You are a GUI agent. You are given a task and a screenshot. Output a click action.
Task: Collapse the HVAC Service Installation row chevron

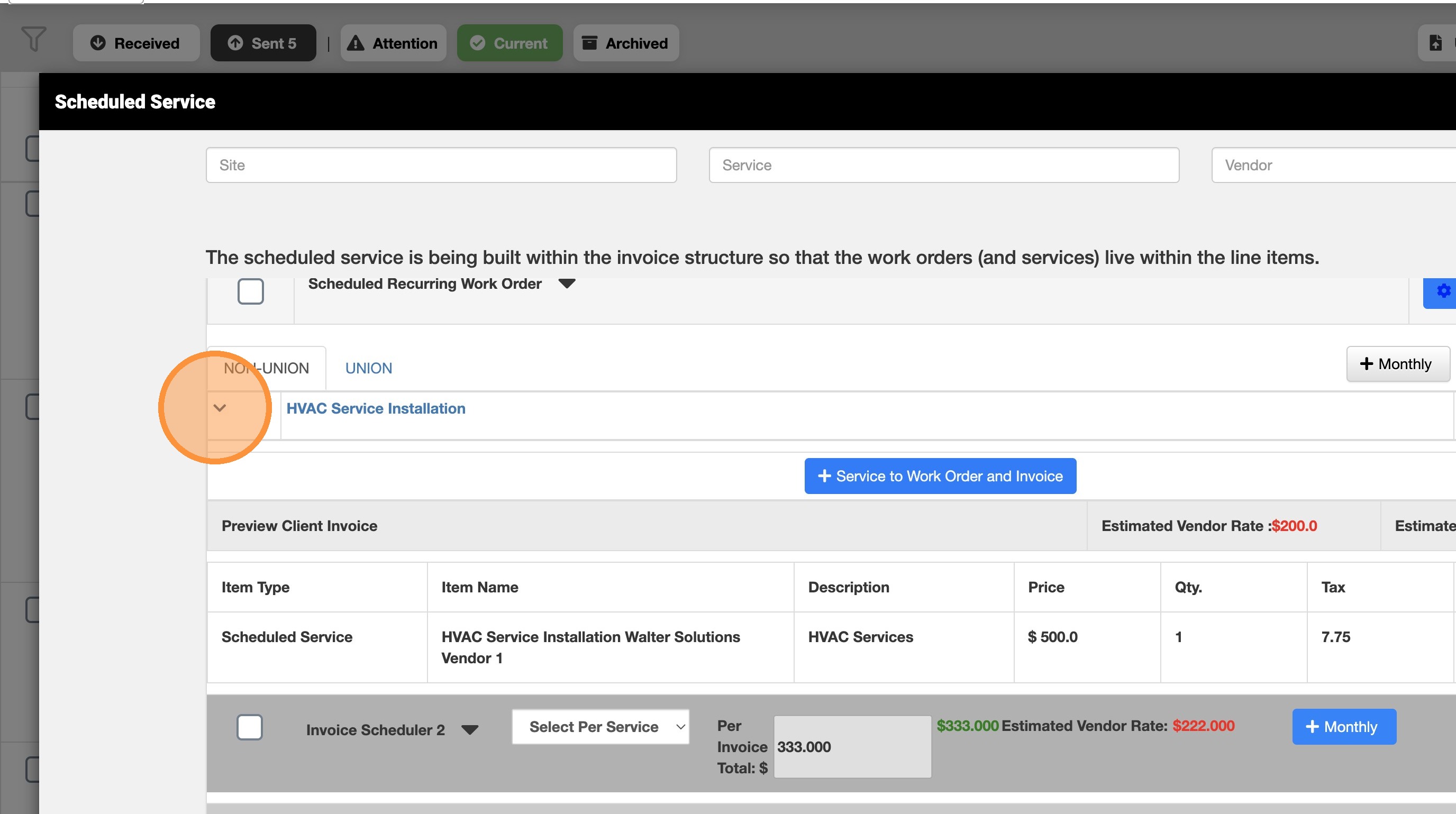coord(220,408)
